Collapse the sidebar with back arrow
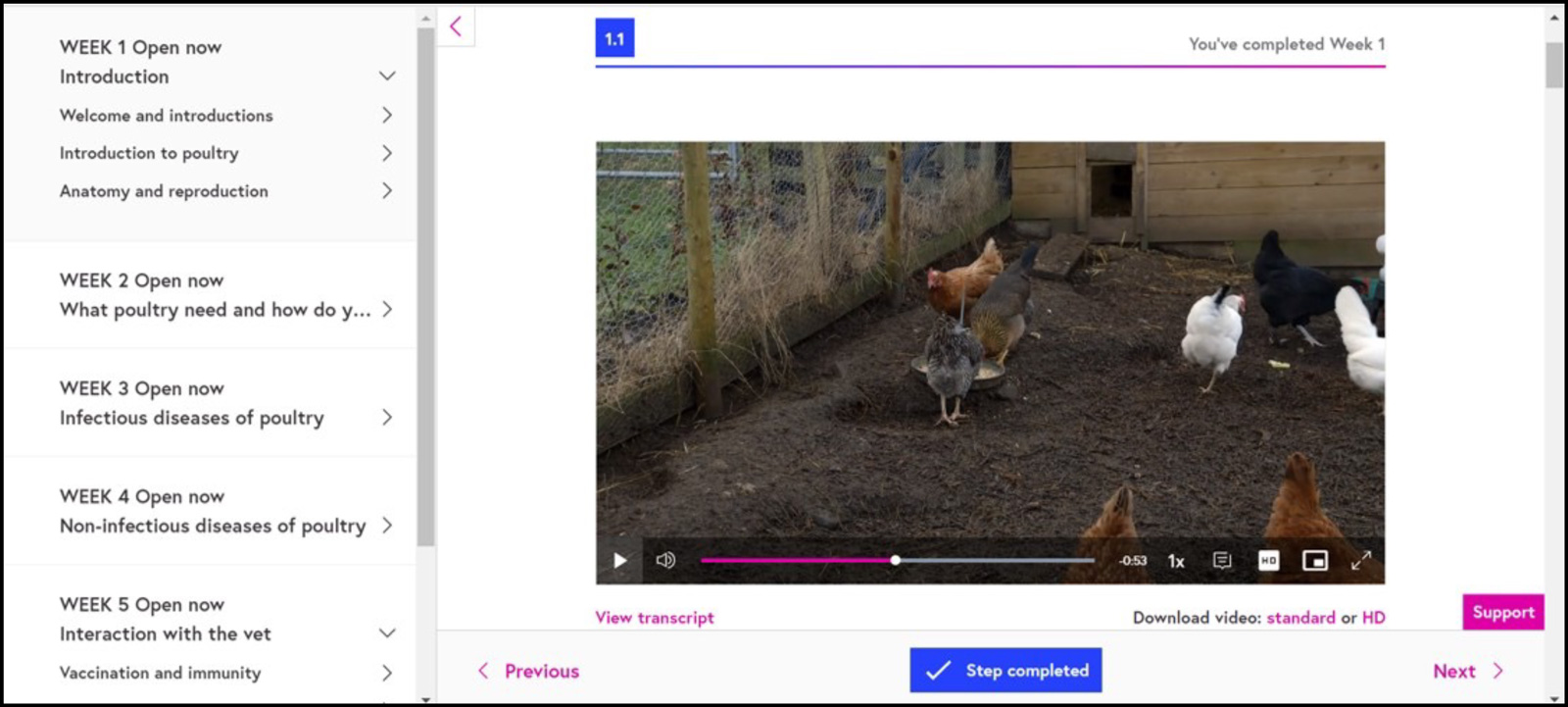This screenshot has height=707, width=1568. tap(456, 26)
